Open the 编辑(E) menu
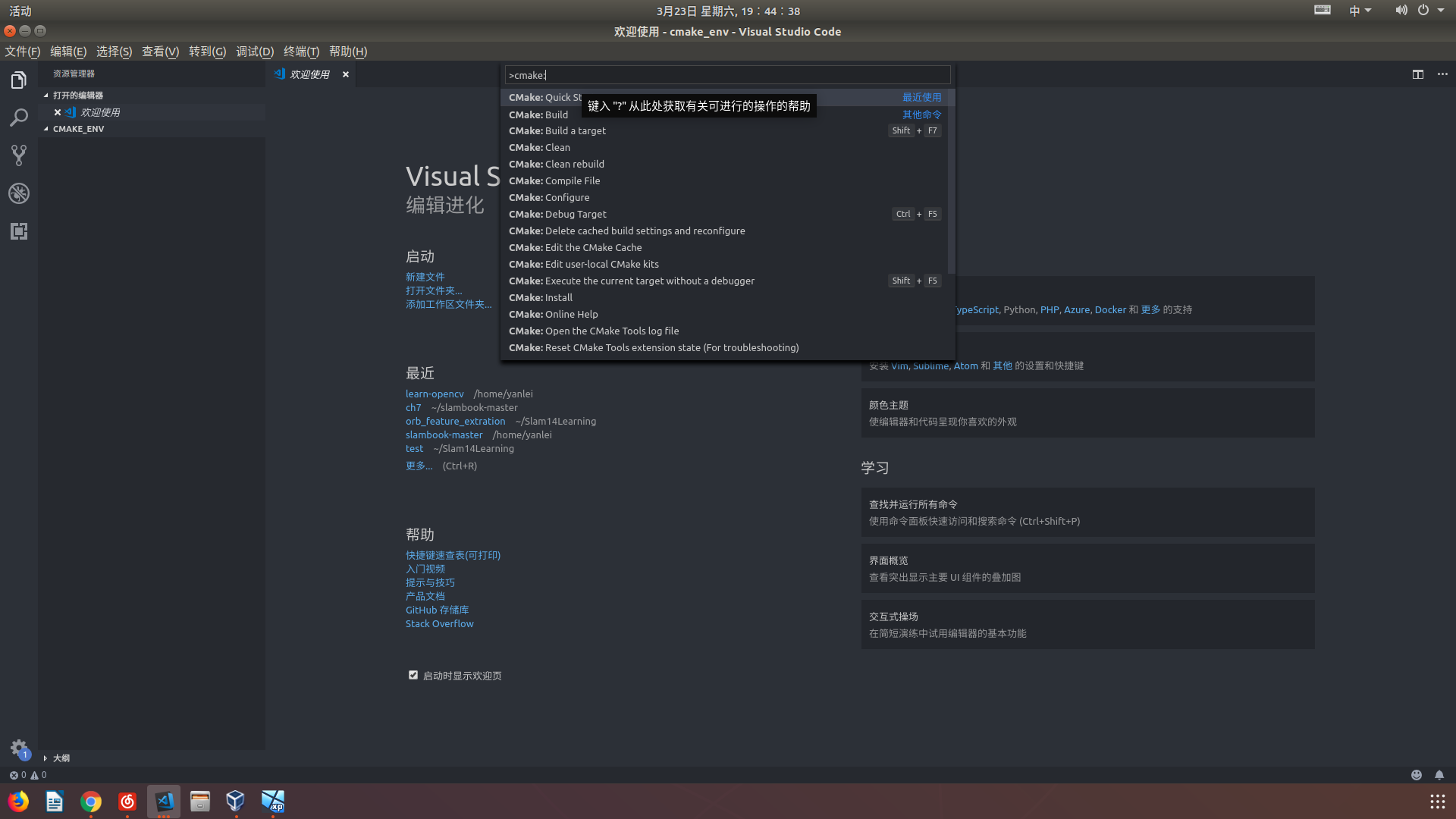Image resolution: width=1456 pixels, height=819 pixels. tap(68, 52)
